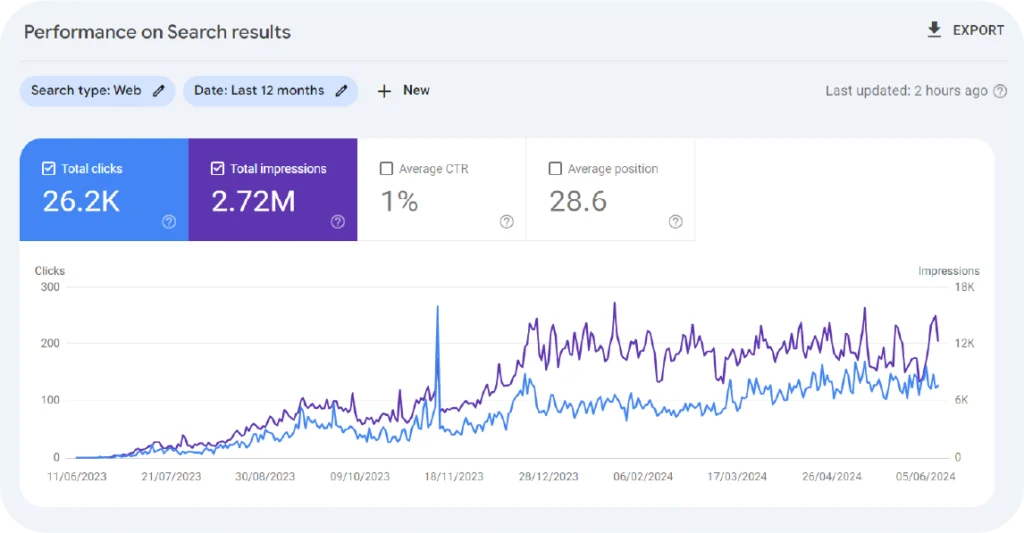Edit the Date filter pencil icon

coord(341,91)
